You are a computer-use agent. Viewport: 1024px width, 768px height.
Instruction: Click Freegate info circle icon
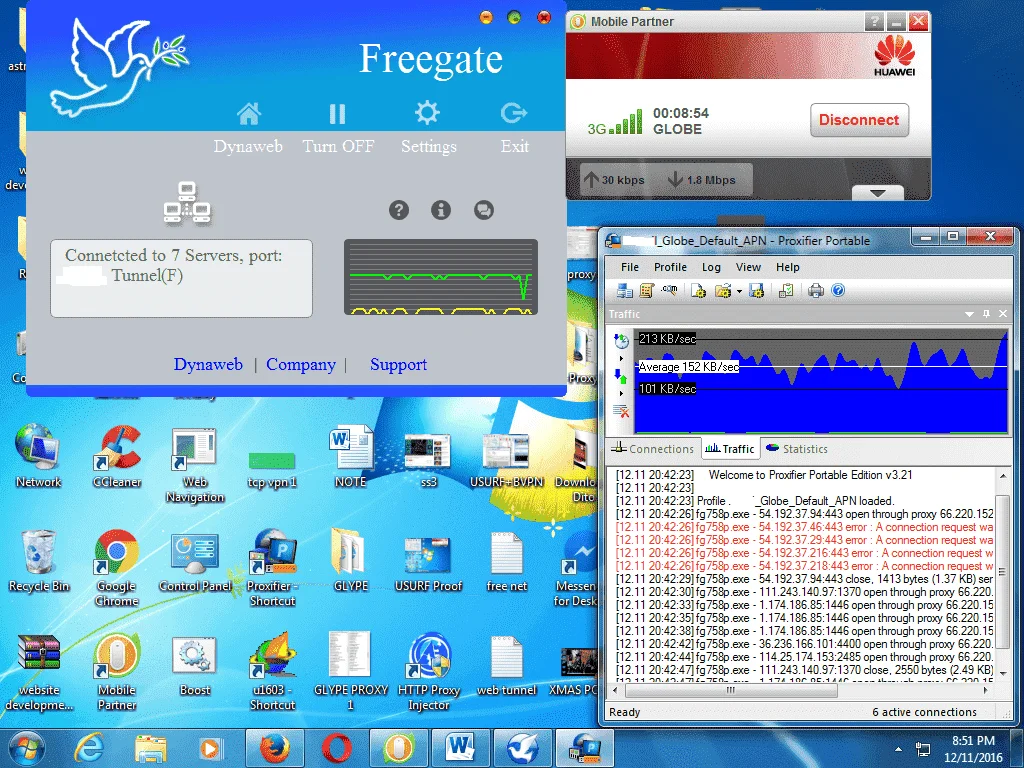[441, 210]
